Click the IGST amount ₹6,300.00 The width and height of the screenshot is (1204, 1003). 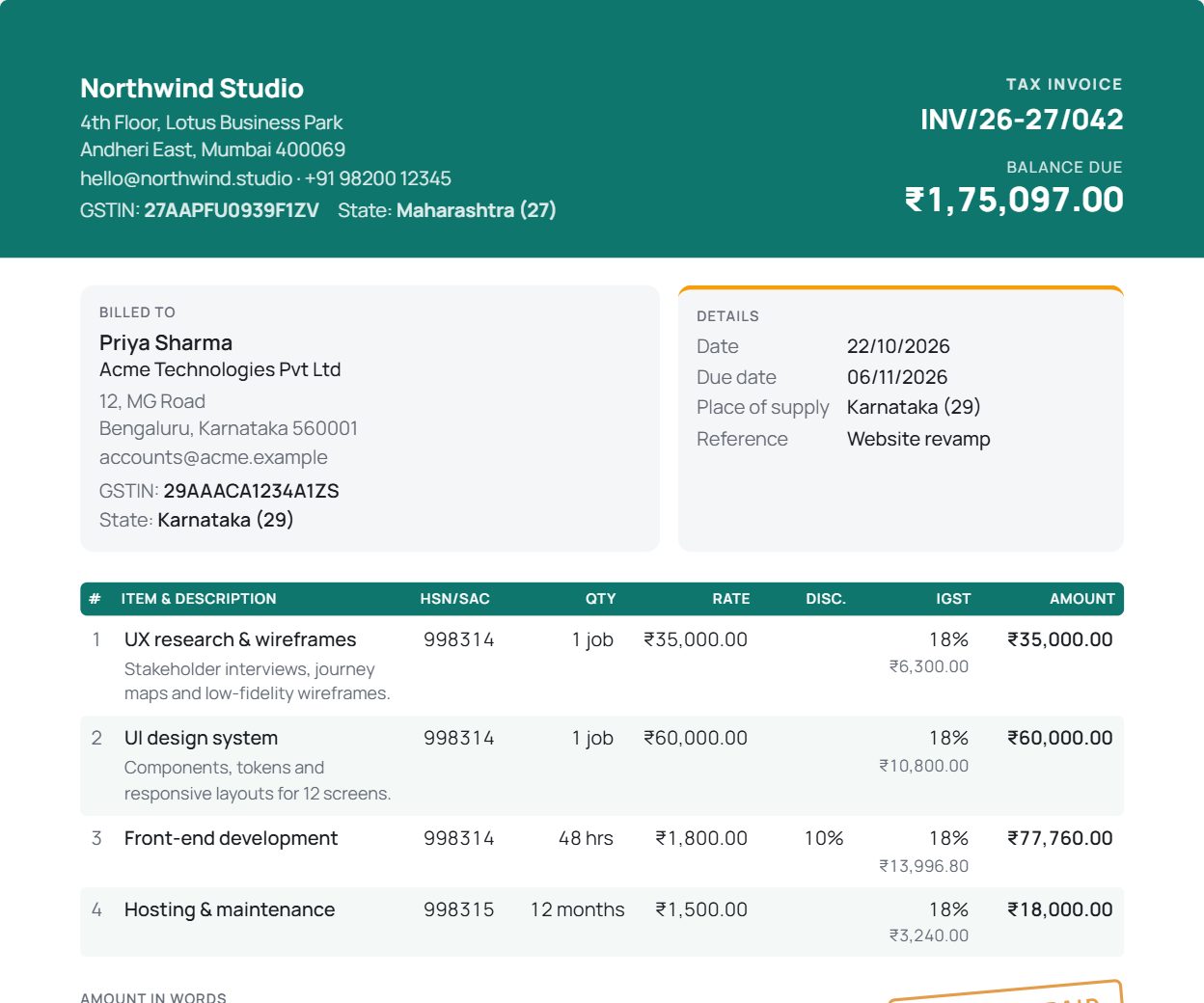(929, 666)
